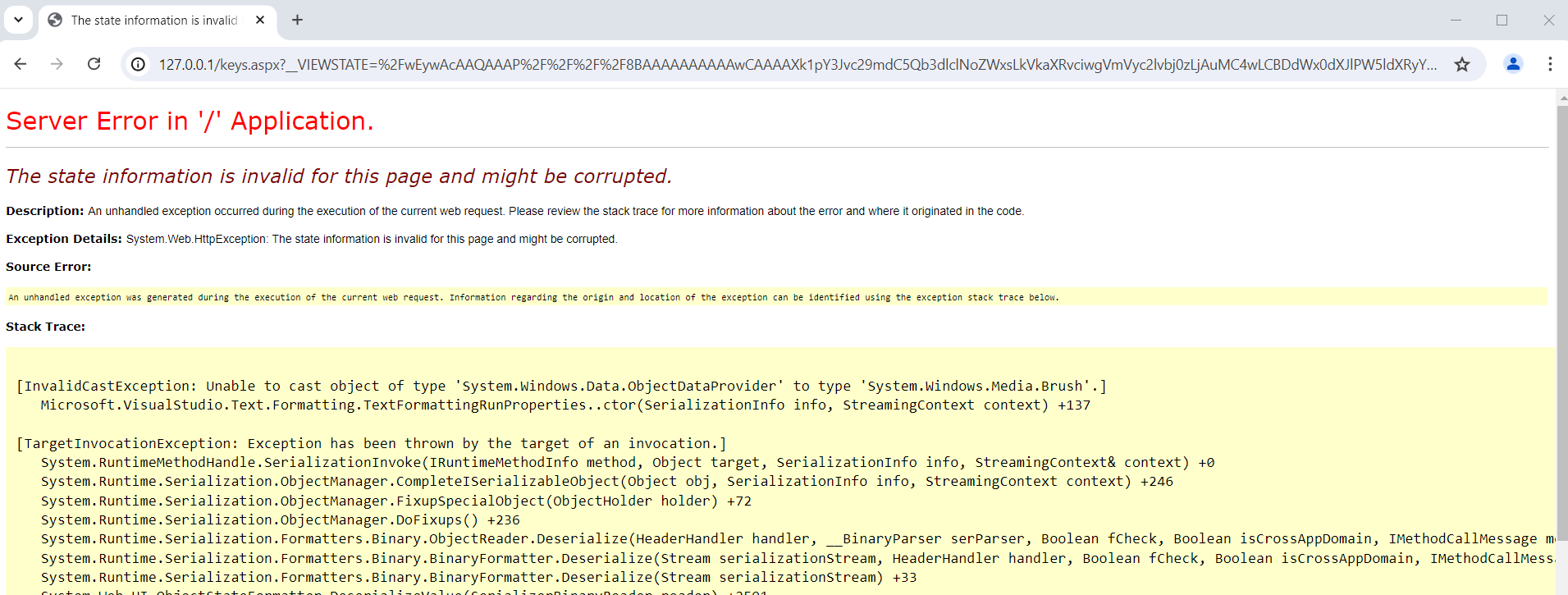Reload the keys.aspx page
The height and width of the screenshot is (595, 1568).
(x=94, y=64)
